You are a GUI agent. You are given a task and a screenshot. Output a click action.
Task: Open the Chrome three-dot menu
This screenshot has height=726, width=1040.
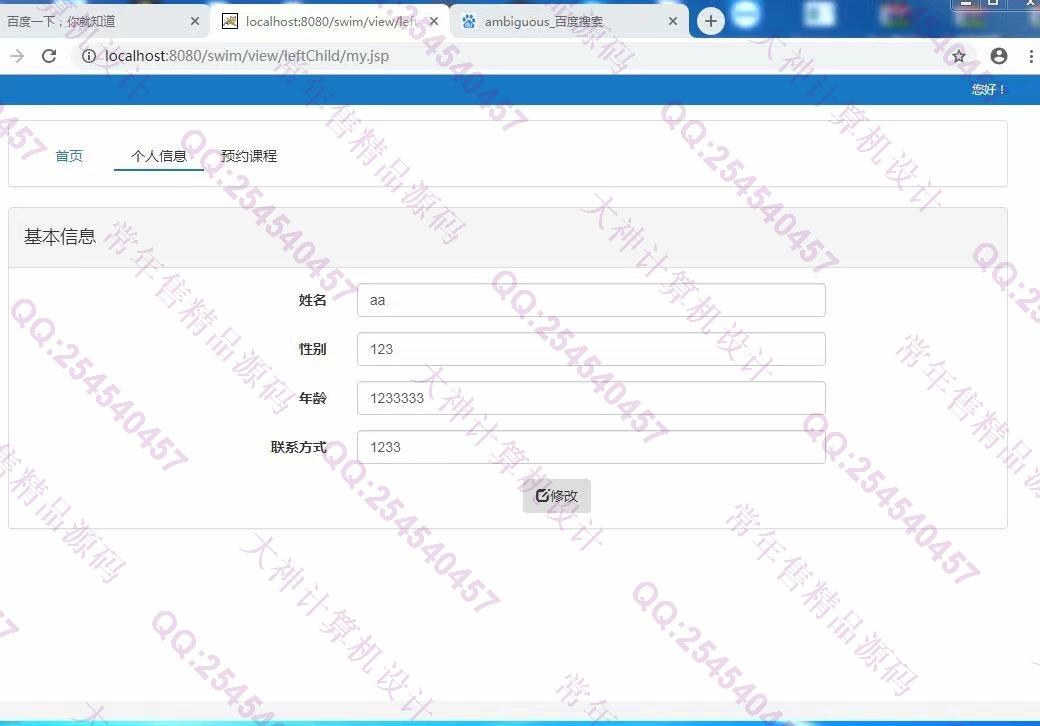click(x=1031, y=56)
